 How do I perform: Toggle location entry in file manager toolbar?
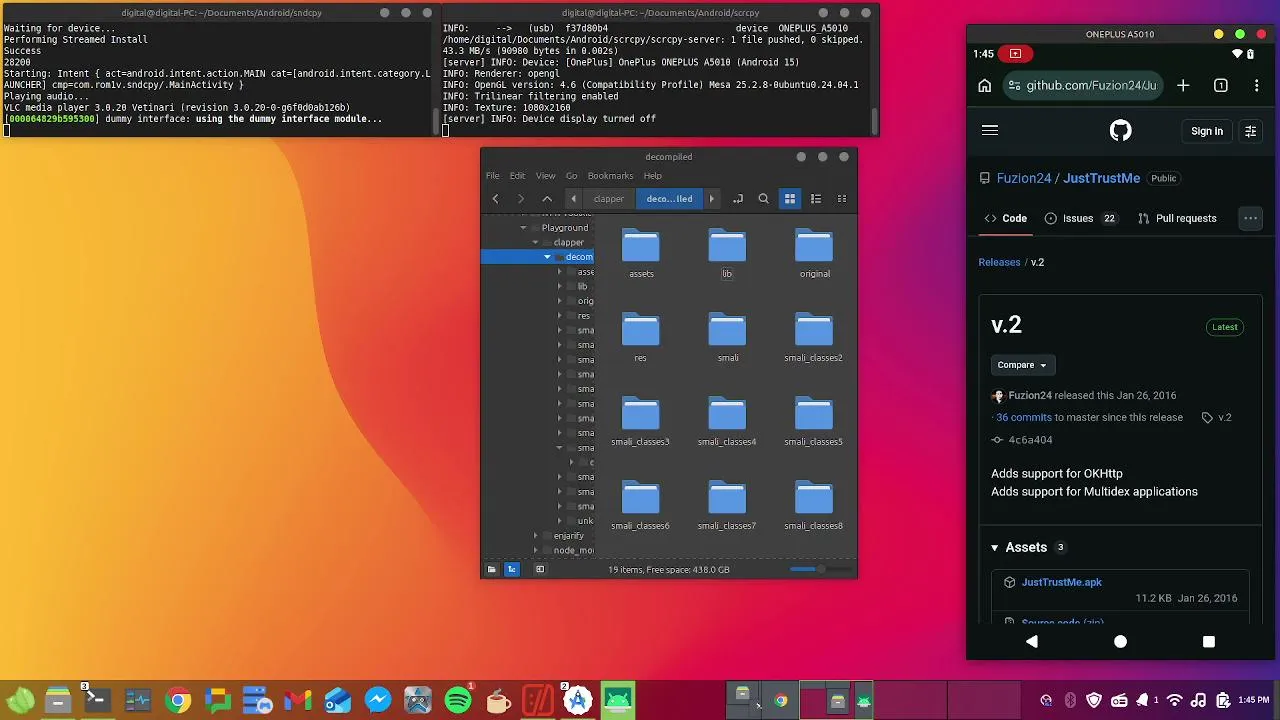tap(738, 199)
